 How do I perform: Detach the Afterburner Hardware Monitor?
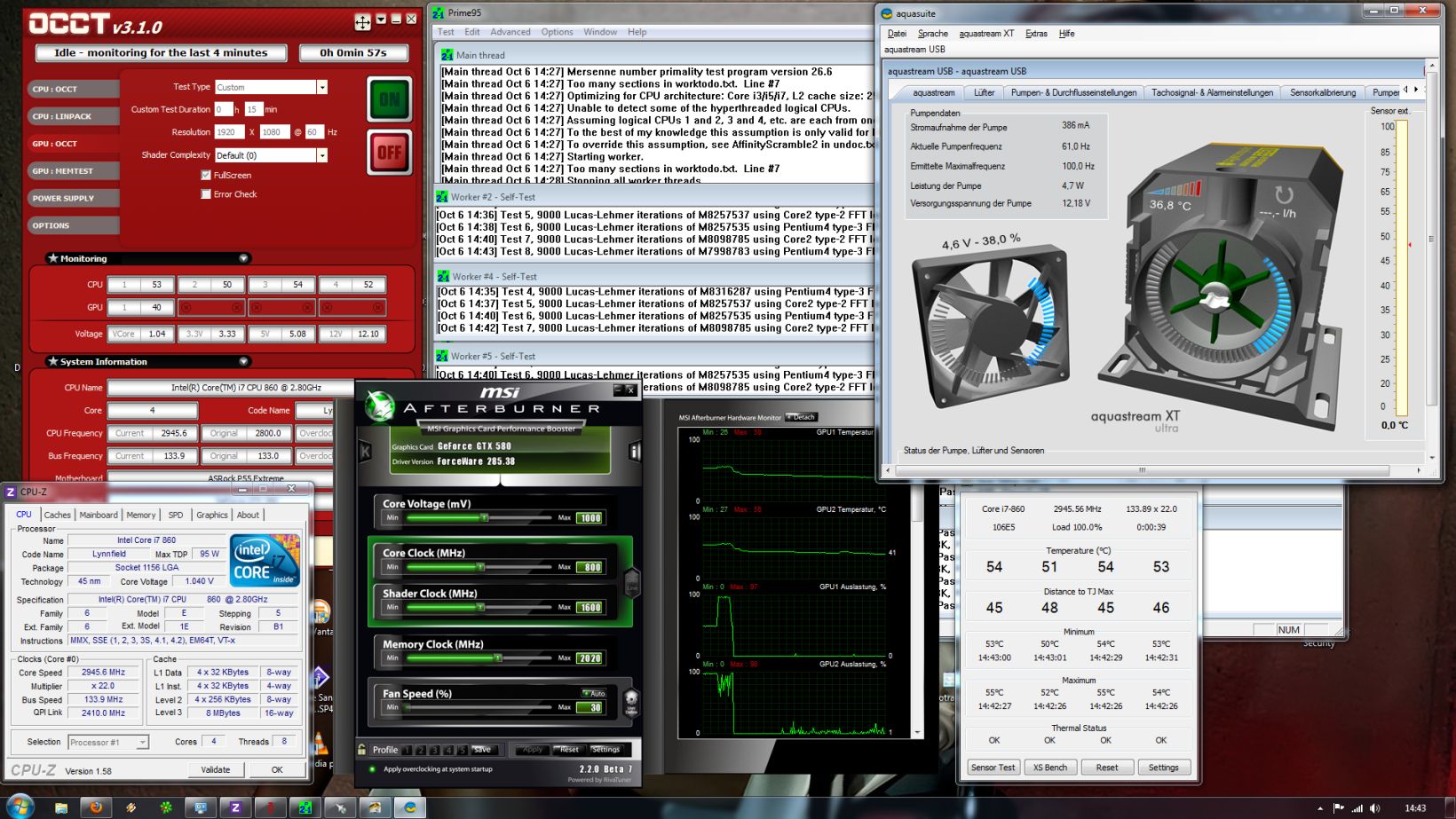click(802, 417)
